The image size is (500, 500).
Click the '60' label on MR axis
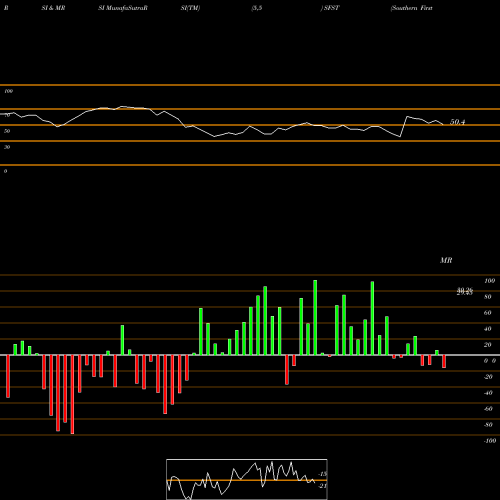(x=488, y=313)
